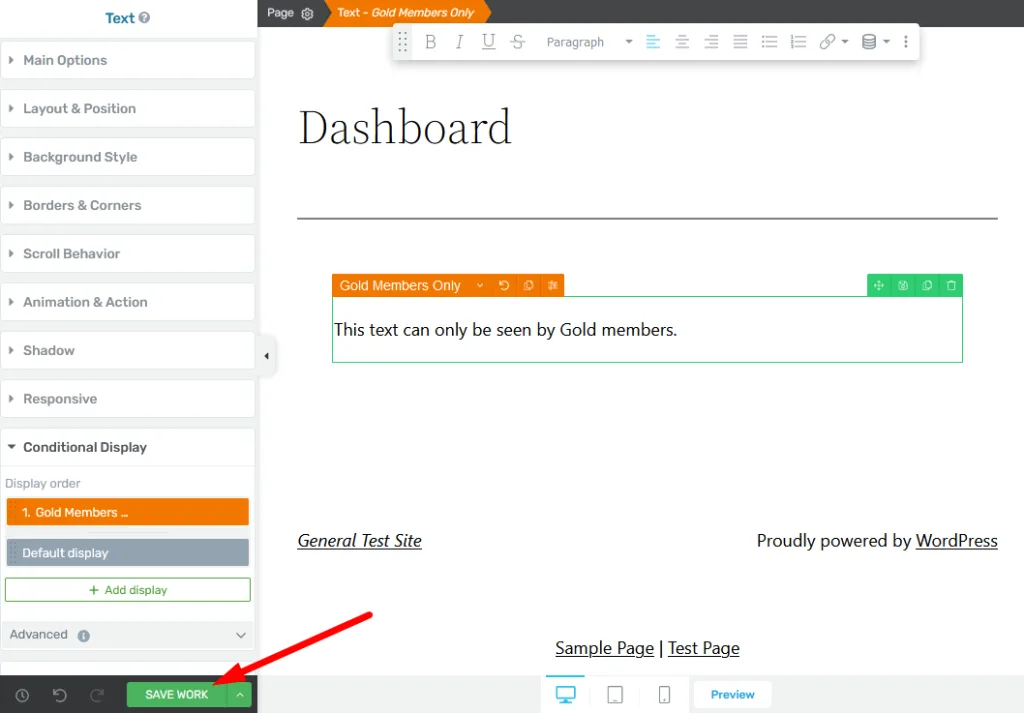Expand the Layout & Position section
1024x713 pixels.
(x=128, y=108)
